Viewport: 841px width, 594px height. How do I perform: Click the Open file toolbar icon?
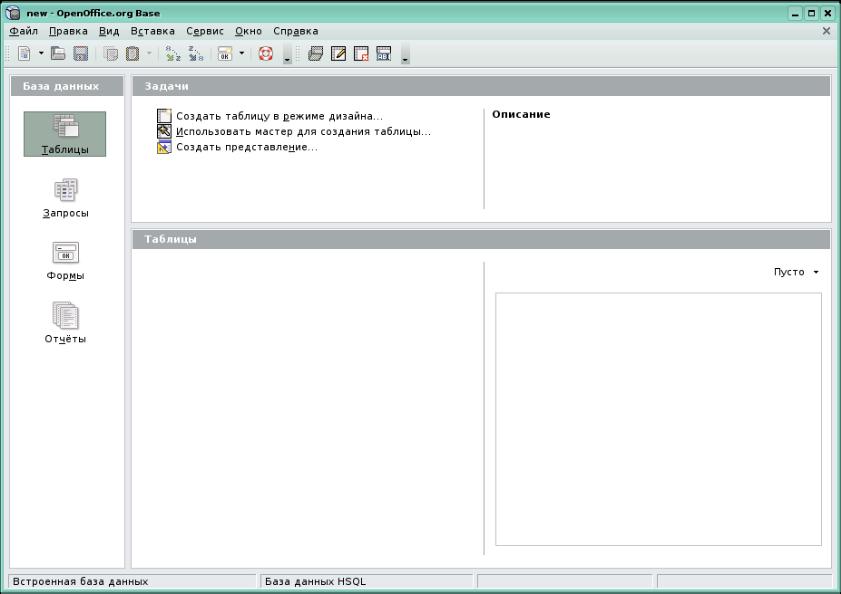point(58,53)
